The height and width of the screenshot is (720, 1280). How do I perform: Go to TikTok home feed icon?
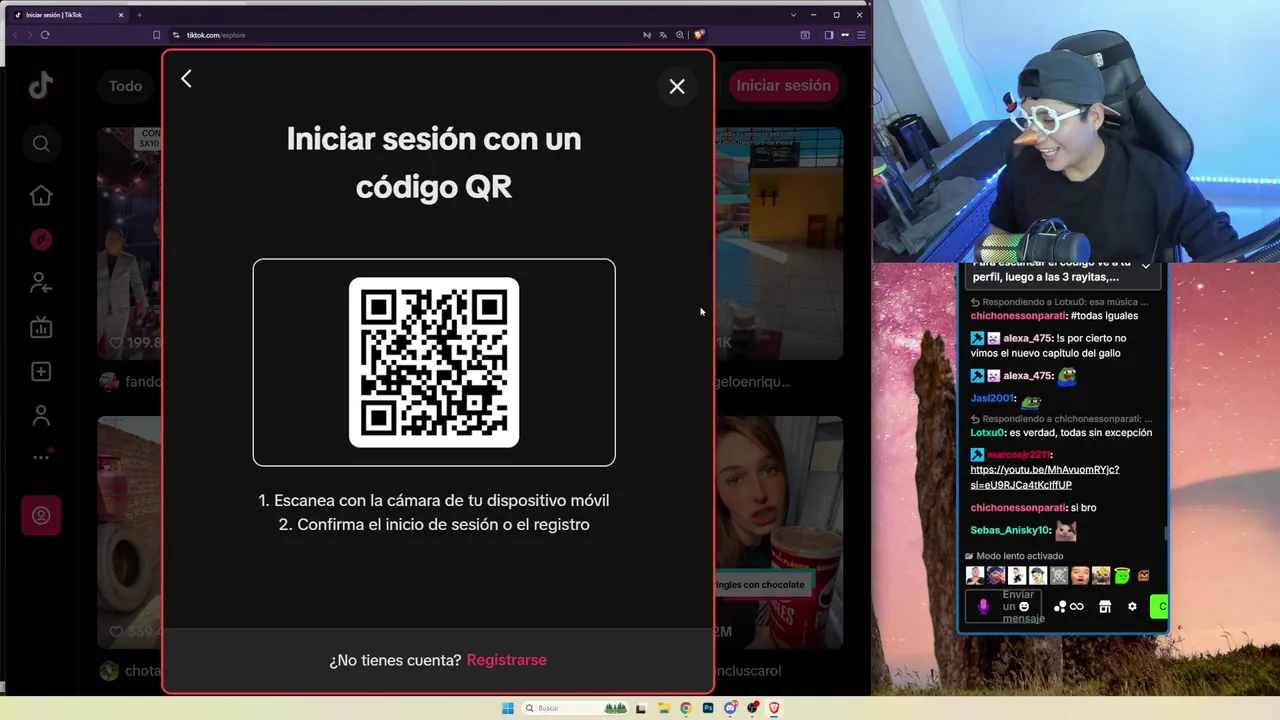click(41, 195)
